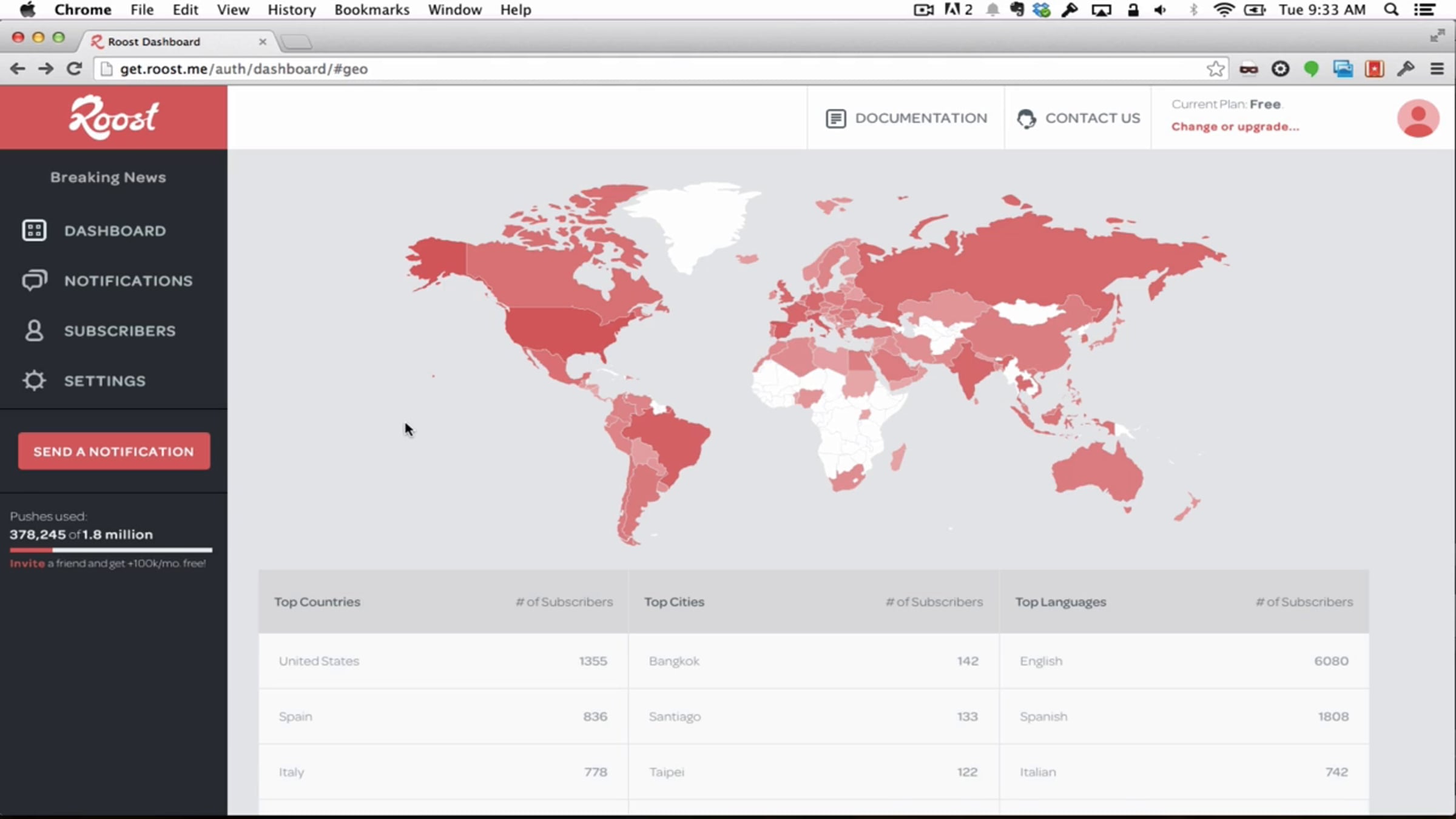Viewport: 1456px width, 819px height.
Task: Bookmark page with the star icon
Action: tap(1215, 69)
